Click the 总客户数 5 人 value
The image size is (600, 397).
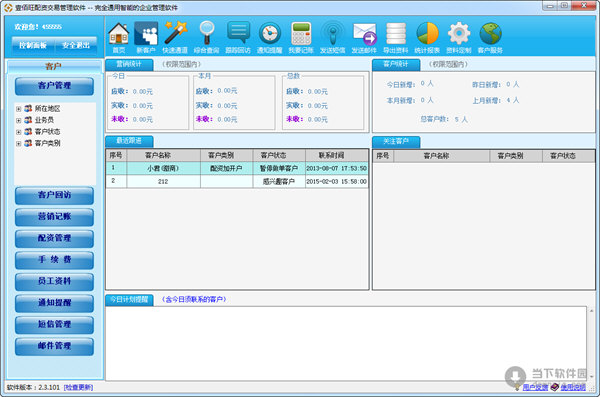461,119
